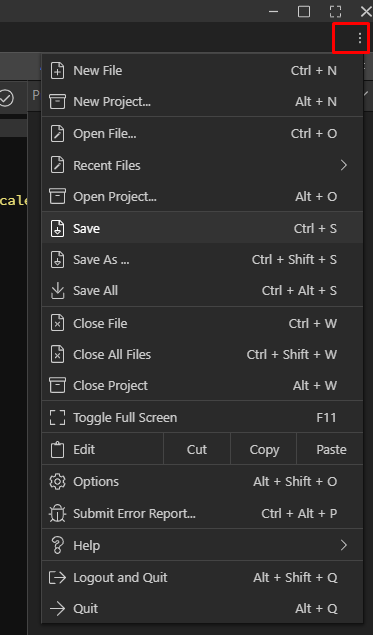This screenshot has width=373, height=635.
Task: Choose Open Project from the menu
Action: 202,196
